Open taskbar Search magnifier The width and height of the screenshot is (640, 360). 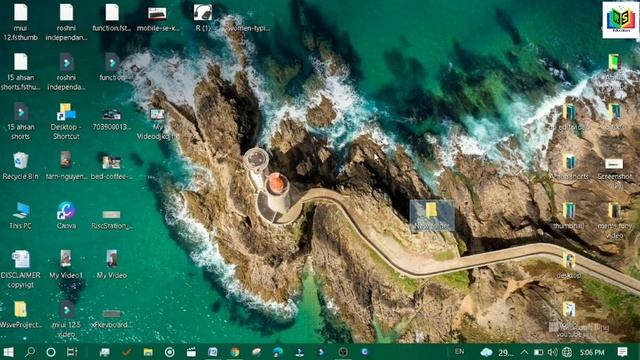pos(29,352)
